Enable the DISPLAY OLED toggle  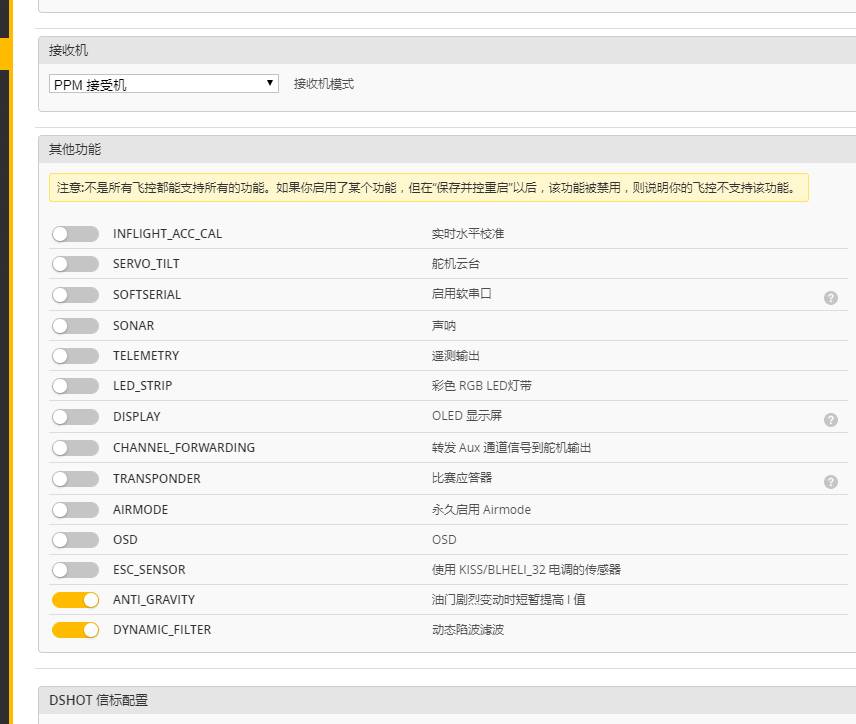click(x=75, y=417)
